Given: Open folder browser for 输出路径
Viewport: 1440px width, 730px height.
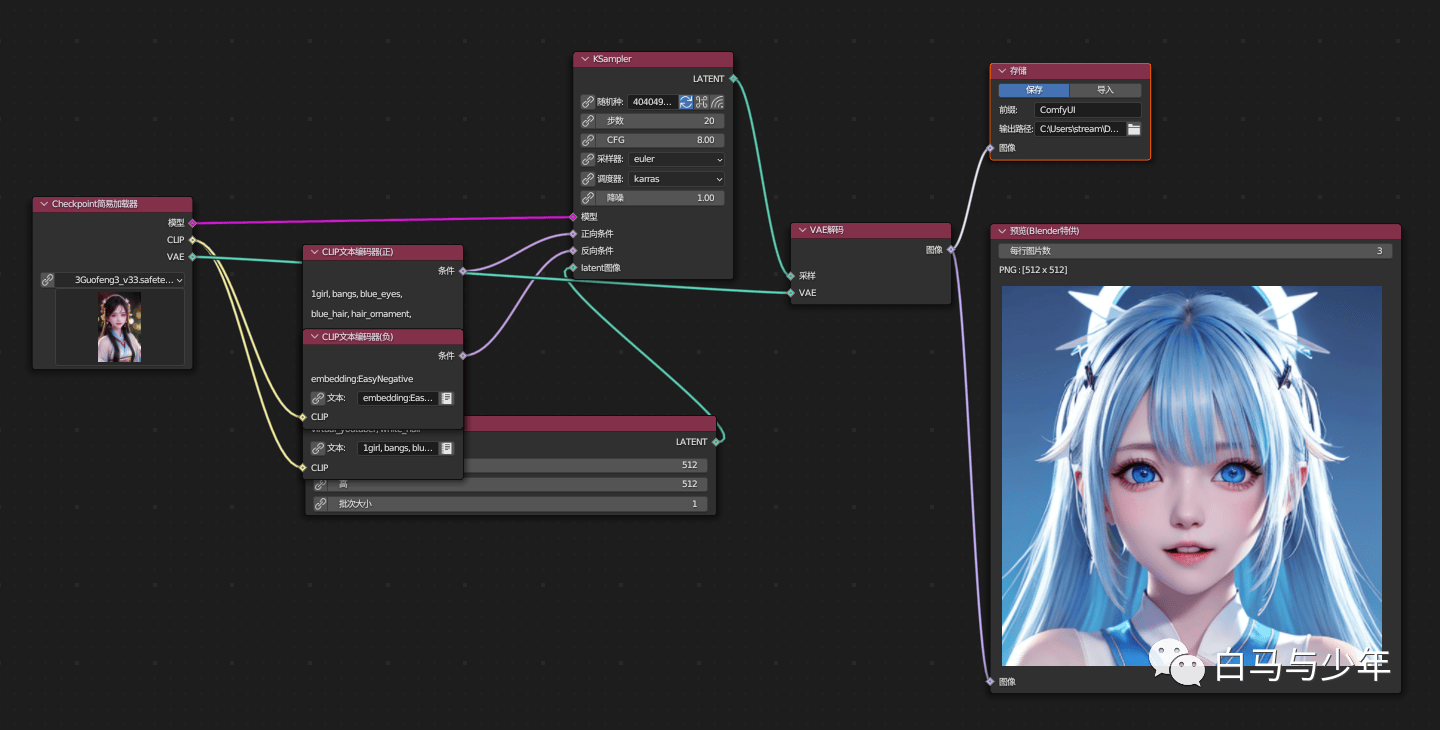Looking at the screenshot, I should click(1134, 129).
